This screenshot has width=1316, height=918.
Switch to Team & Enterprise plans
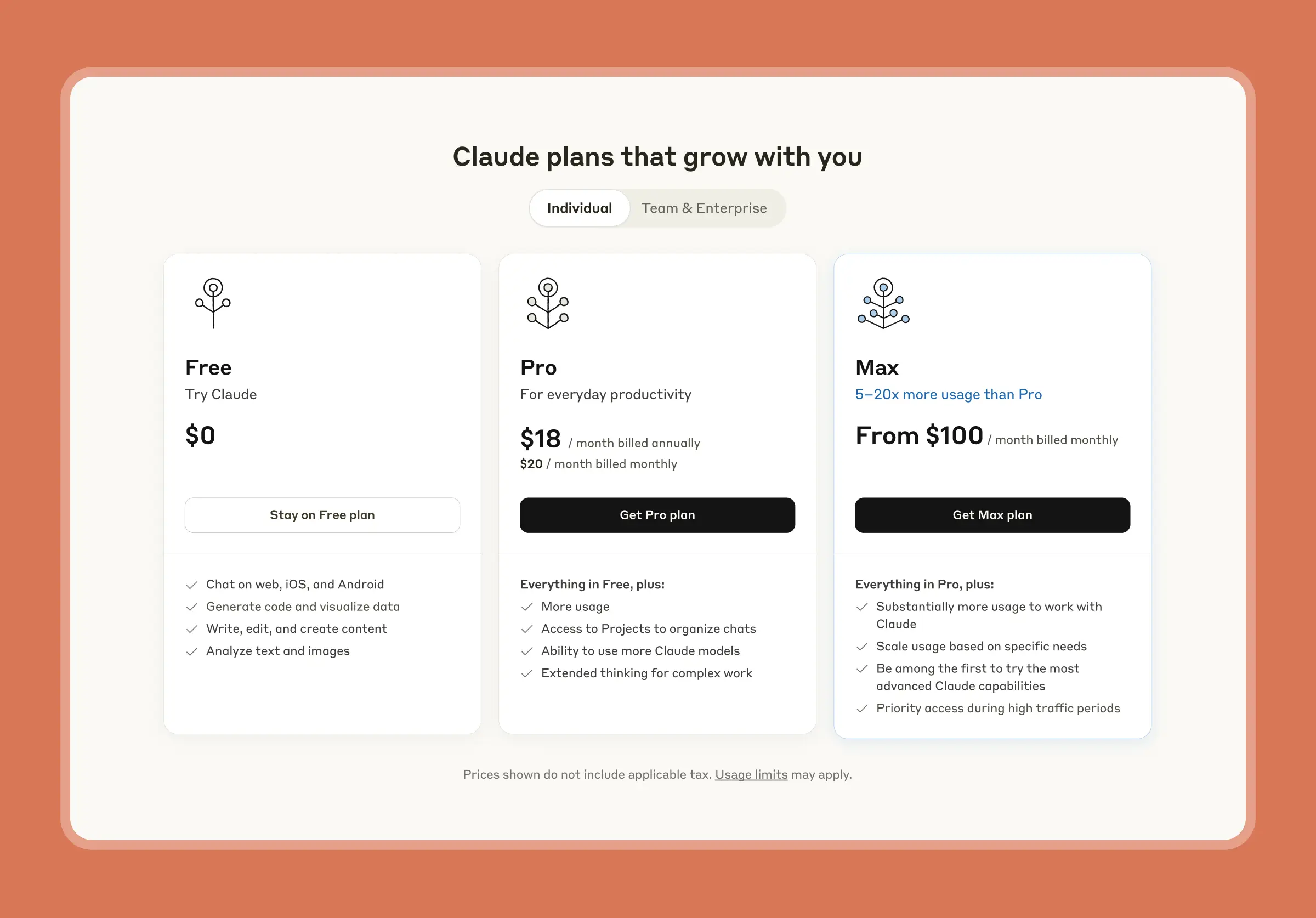705,208
